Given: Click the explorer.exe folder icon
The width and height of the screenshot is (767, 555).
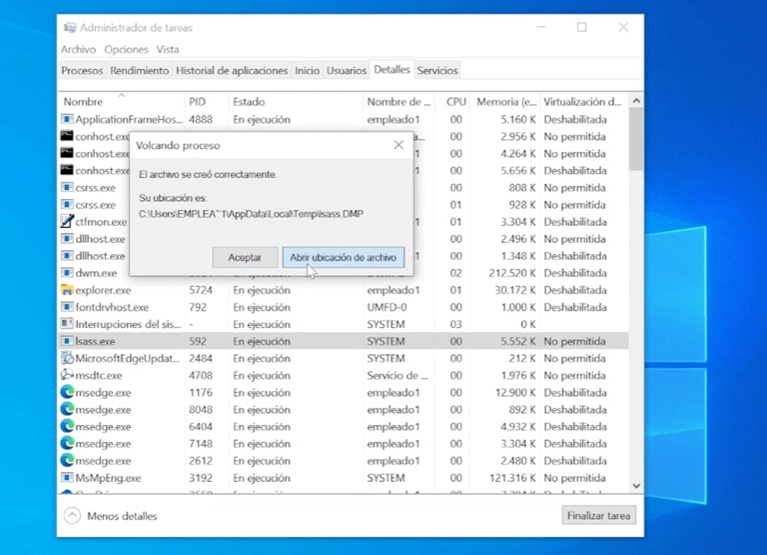Looking at the screenshot, I should (67, 290).
